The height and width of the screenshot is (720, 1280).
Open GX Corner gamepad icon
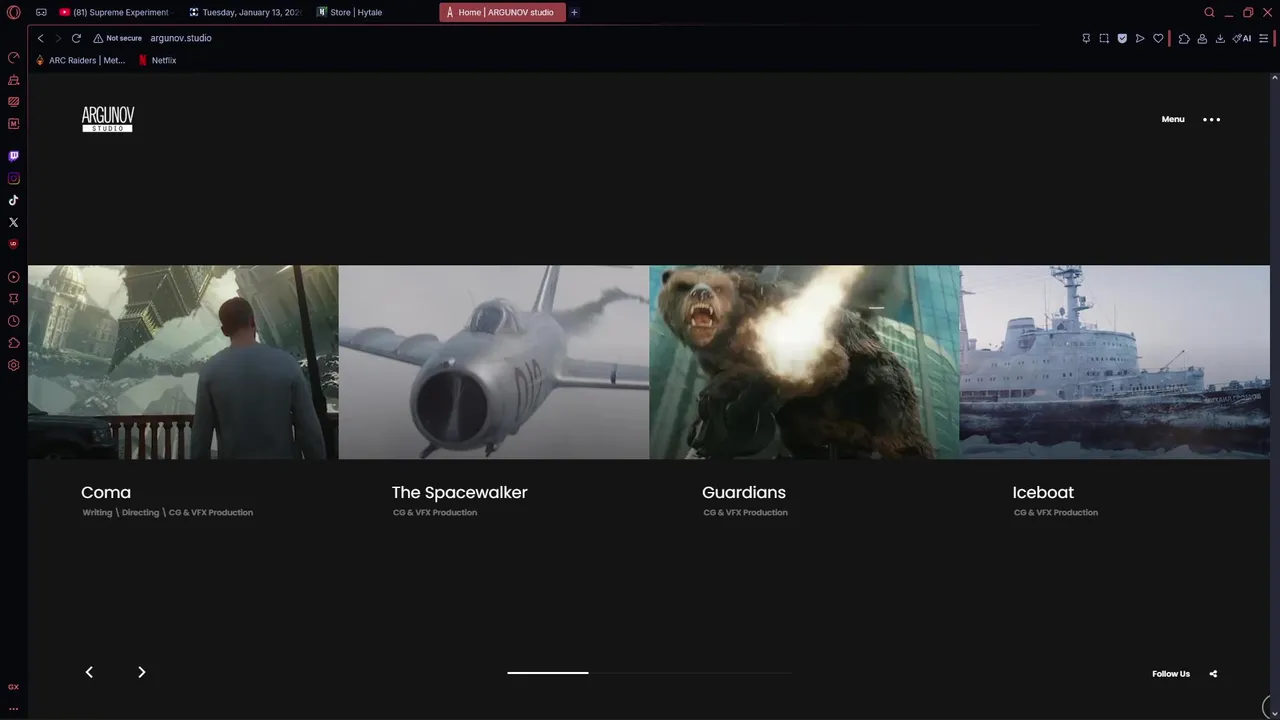41,12
